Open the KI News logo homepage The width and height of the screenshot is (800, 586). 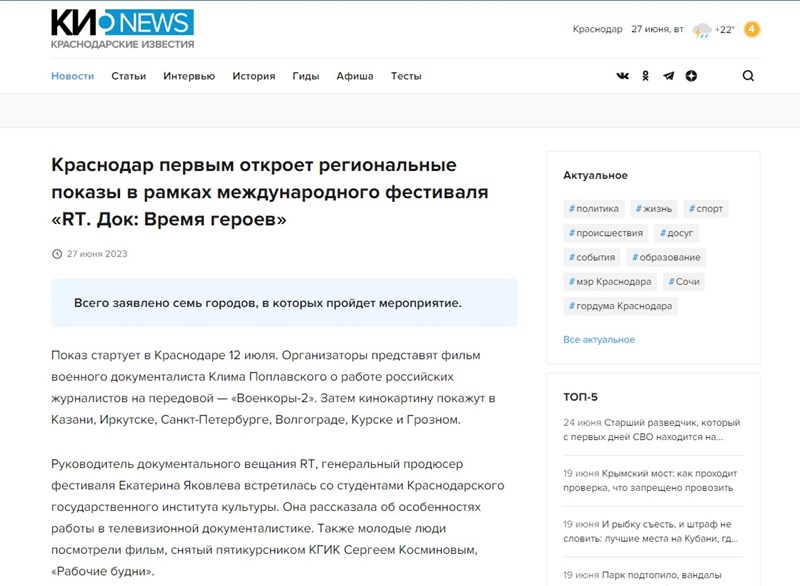pos(122,29)
